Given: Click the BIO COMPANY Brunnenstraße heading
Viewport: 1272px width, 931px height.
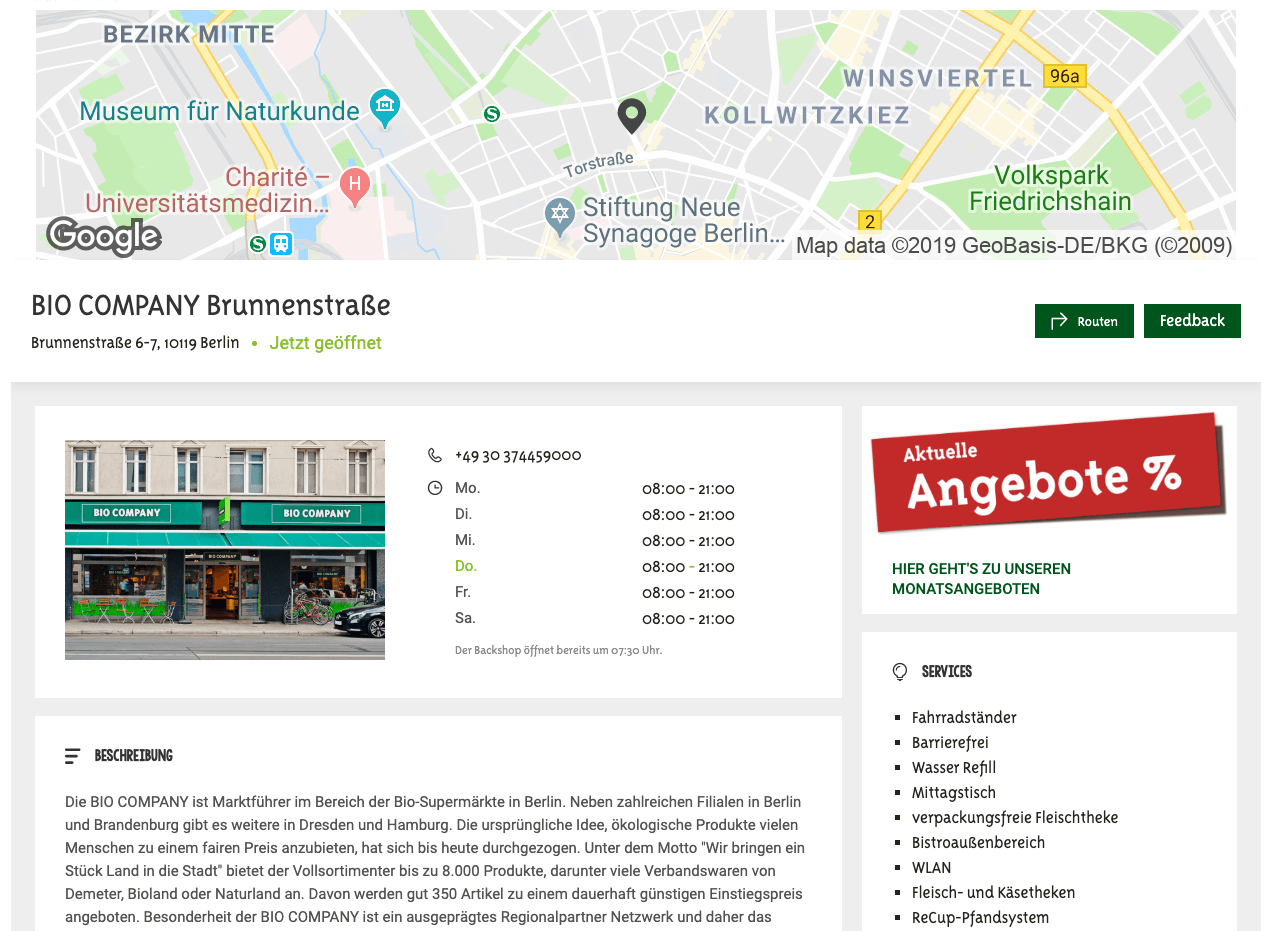Looking at the screenshot, I should (x=211, y=305).
